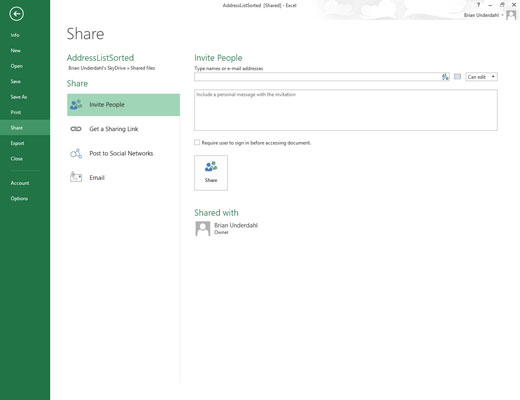Click the Brian Underdahl Owner entry
520x400 pixels.
point(227,229)
